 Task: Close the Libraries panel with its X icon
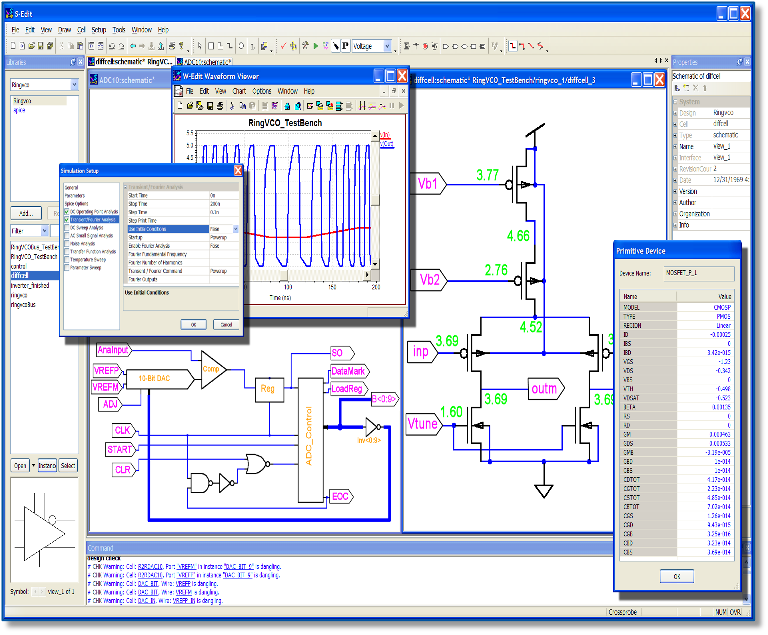[x=80, y=62]
